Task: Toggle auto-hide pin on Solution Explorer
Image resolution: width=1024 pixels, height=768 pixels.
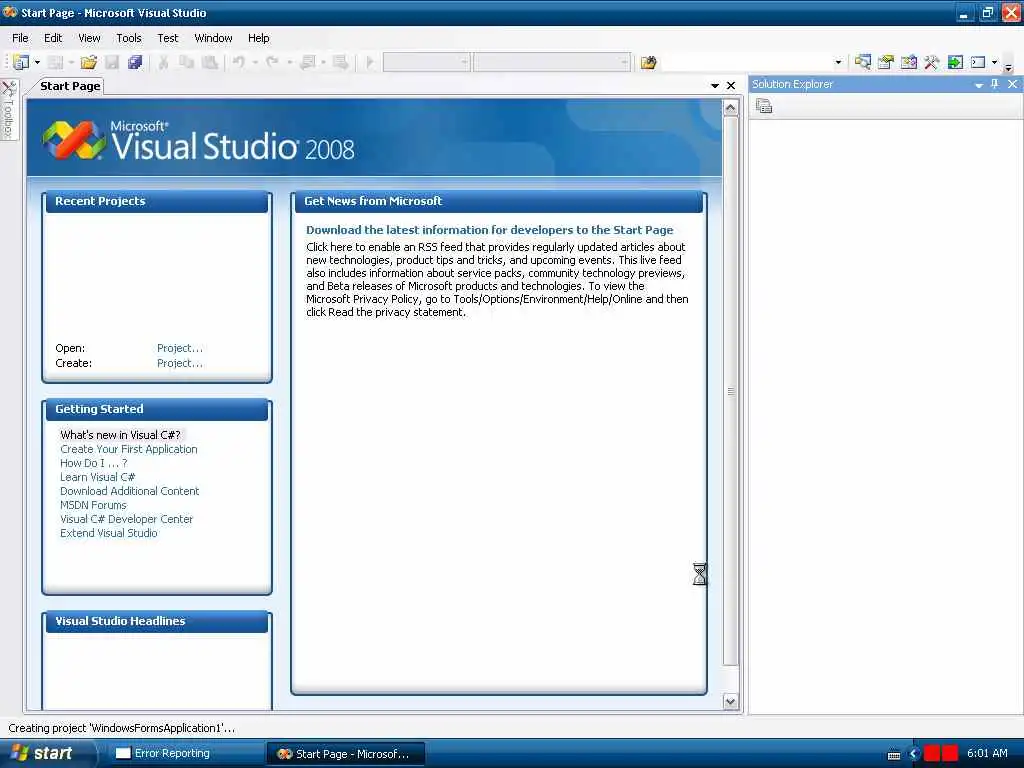Action: [x=995, y=84]
